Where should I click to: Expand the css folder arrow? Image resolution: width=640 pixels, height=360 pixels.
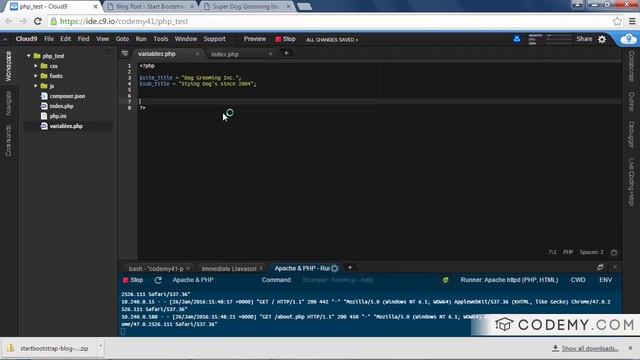[36, 66]
